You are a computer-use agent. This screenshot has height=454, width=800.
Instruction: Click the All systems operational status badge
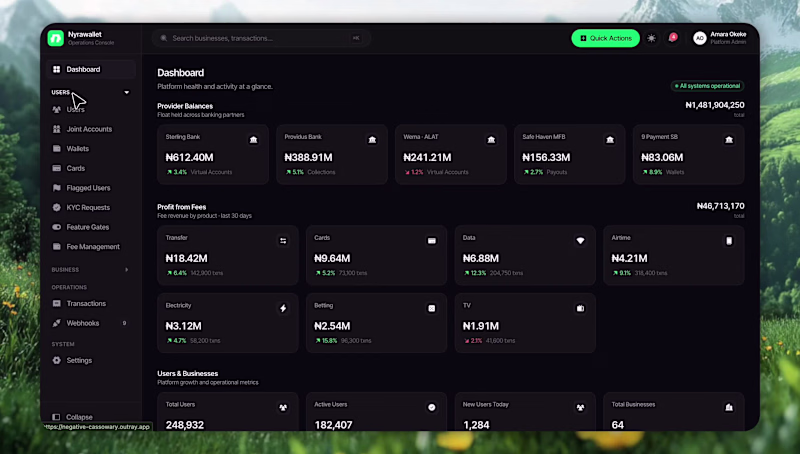tap(707, 86)
